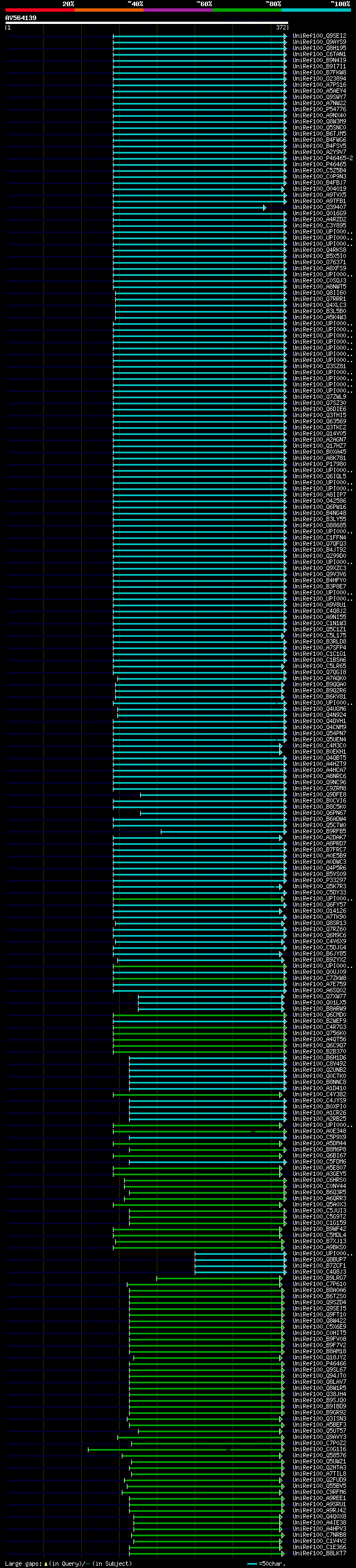Select the UniRef100_C4V6X9 label
The image size is (356, 1568).
pyautogui.click(x=319, y=942)
